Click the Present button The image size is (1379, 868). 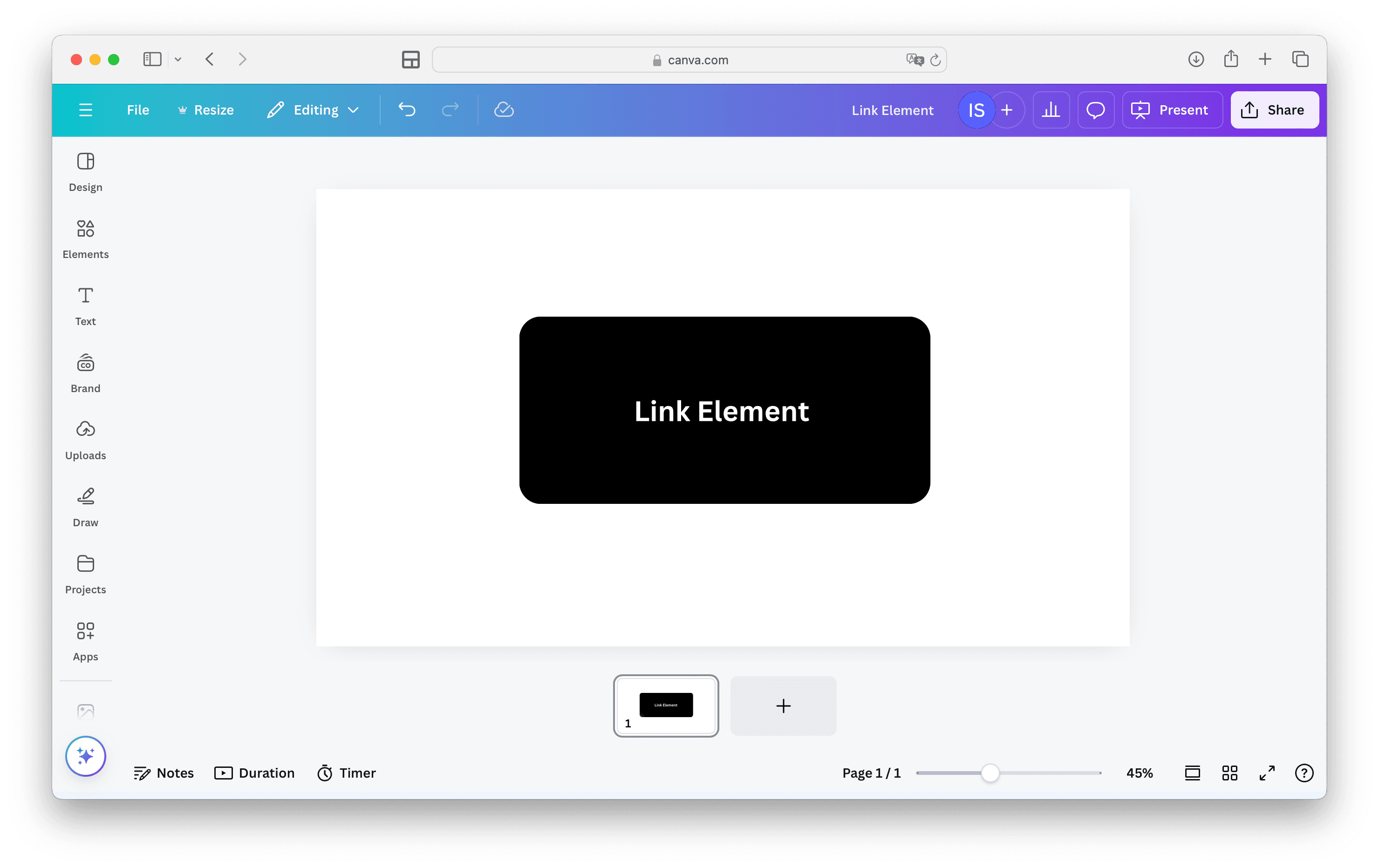(x=1172, y=110)
